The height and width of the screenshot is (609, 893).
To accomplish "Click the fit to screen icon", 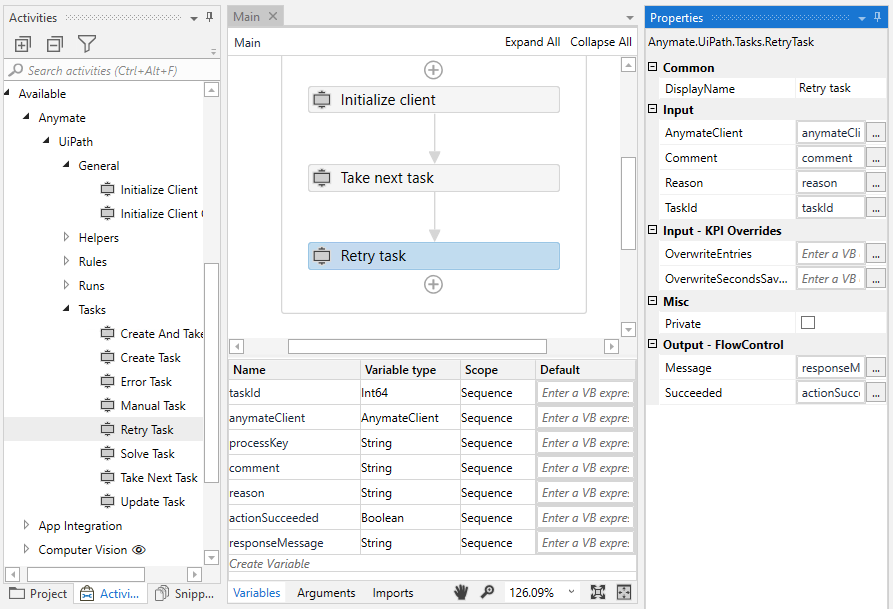I will (597, 592).
